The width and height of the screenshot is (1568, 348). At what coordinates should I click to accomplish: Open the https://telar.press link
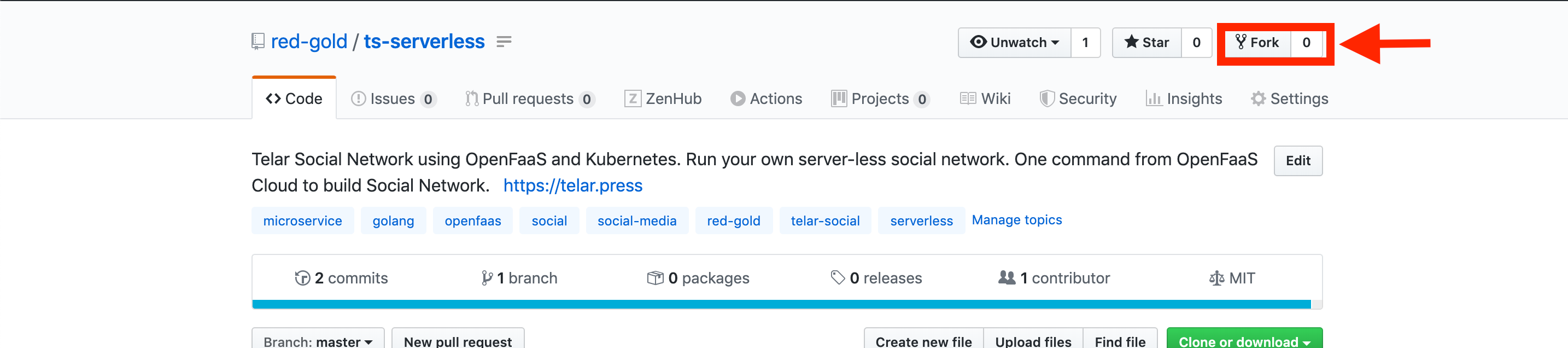click(573, 185)
